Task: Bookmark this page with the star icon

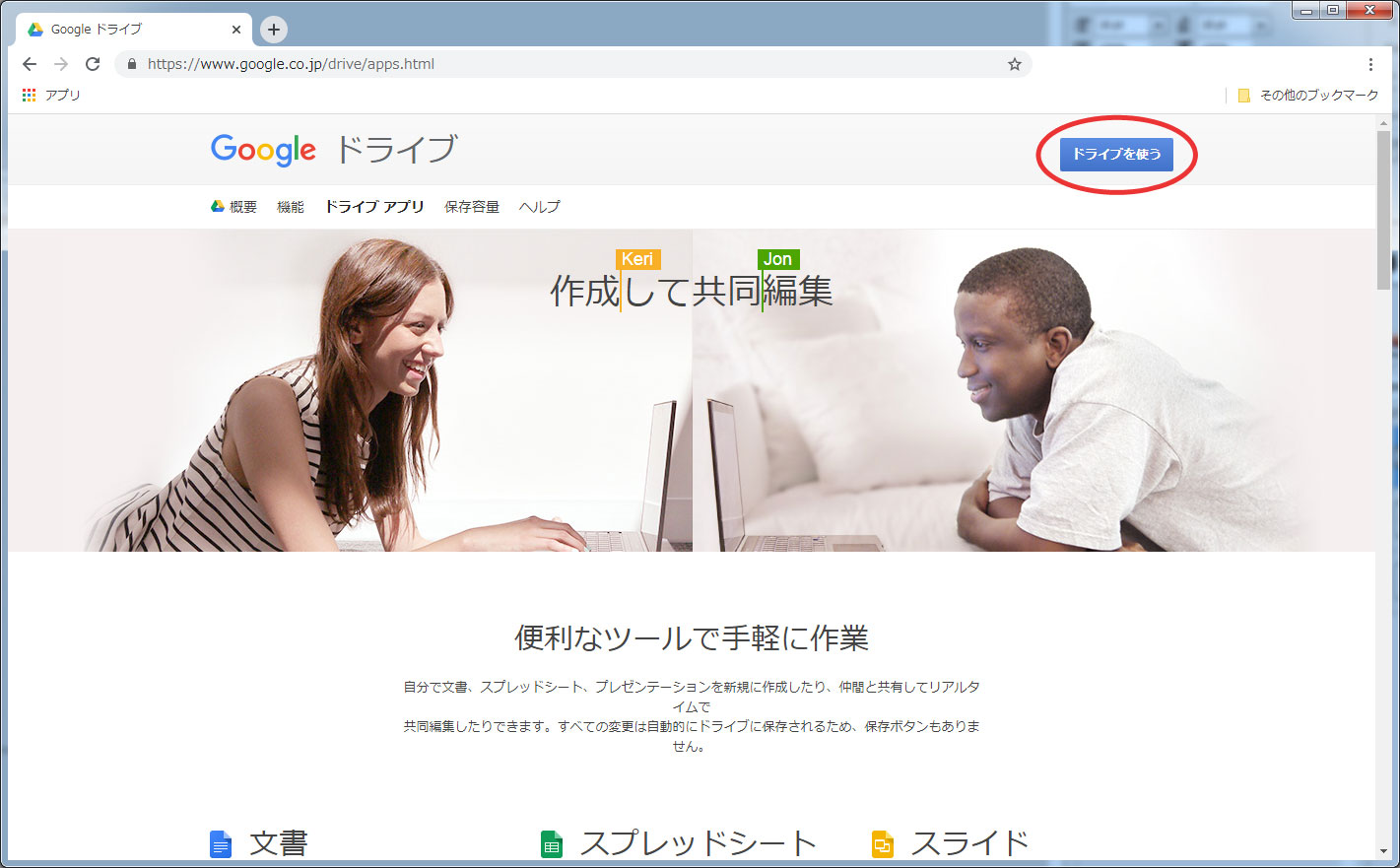Action: tap(1015, 64)
